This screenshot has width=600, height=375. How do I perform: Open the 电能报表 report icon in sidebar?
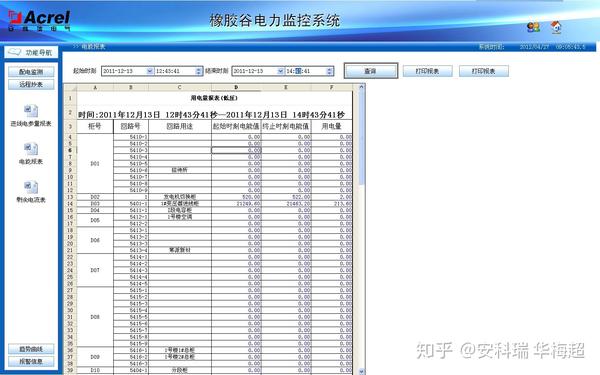[31, 148]
